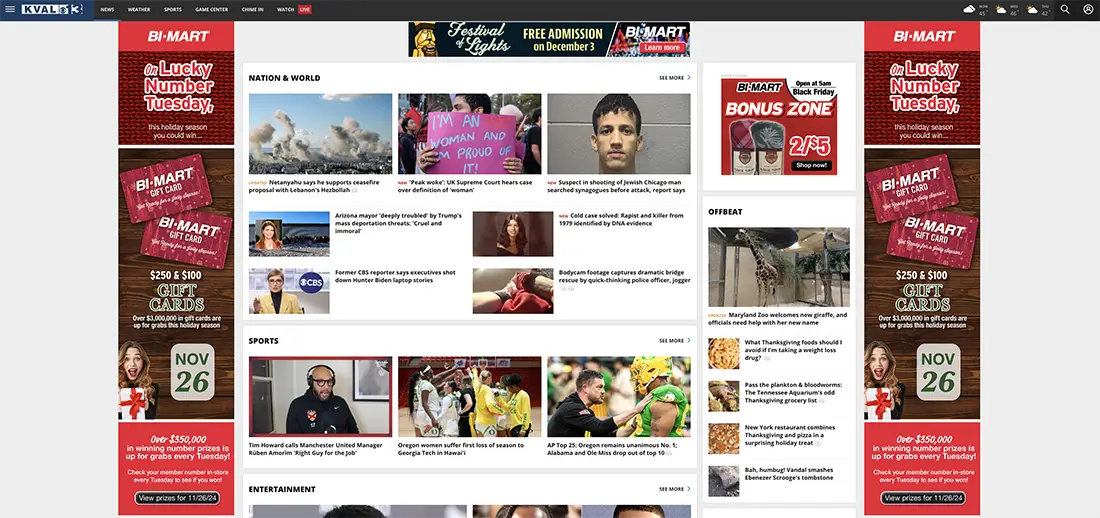This screenshot has height=518, width=1100.
Task: Open the Chime In menu item
Action: [253, 10]
